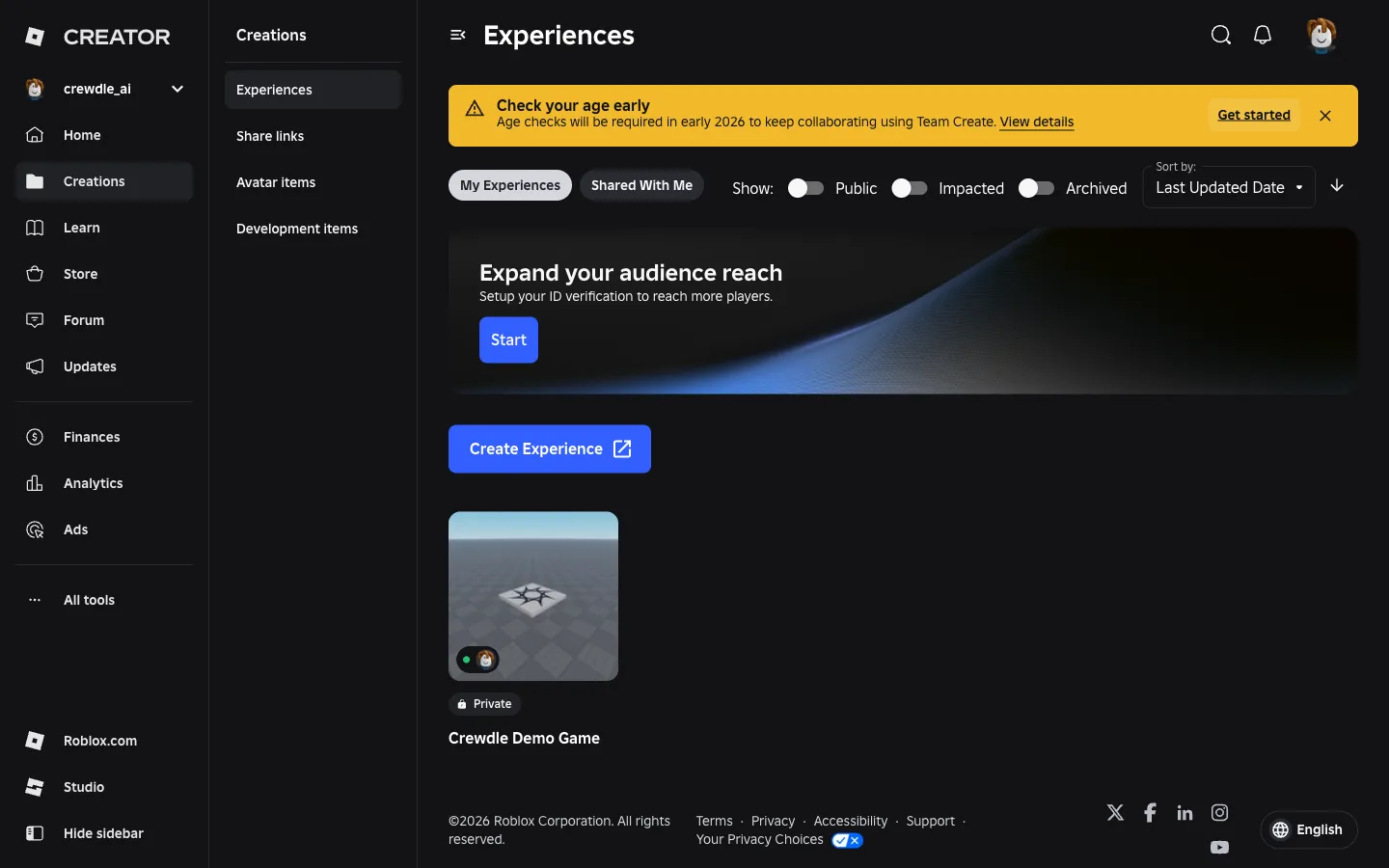Open All tools ellipsis icon

[35, 600]
